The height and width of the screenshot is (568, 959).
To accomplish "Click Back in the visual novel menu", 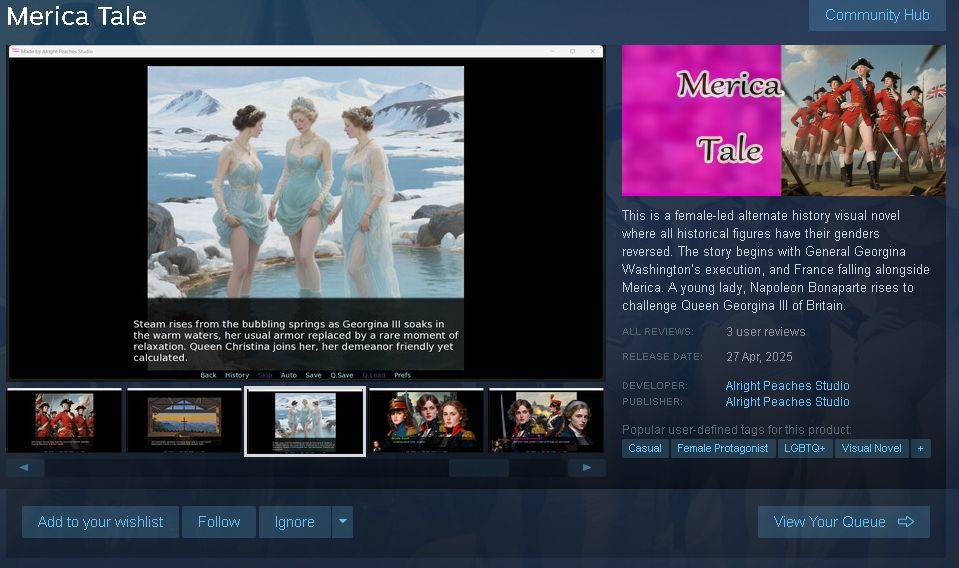I will [209, 375].
